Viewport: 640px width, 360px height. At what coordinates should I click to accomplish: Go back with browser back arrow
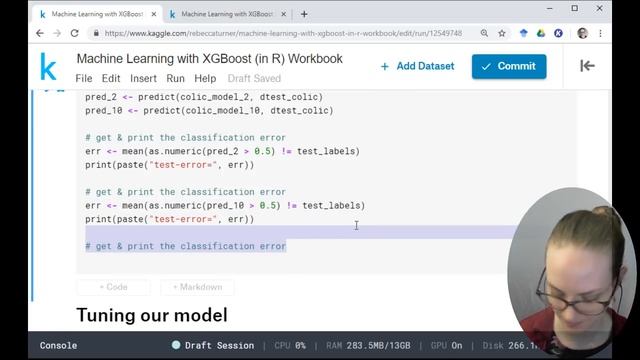(x=40, y=33)
